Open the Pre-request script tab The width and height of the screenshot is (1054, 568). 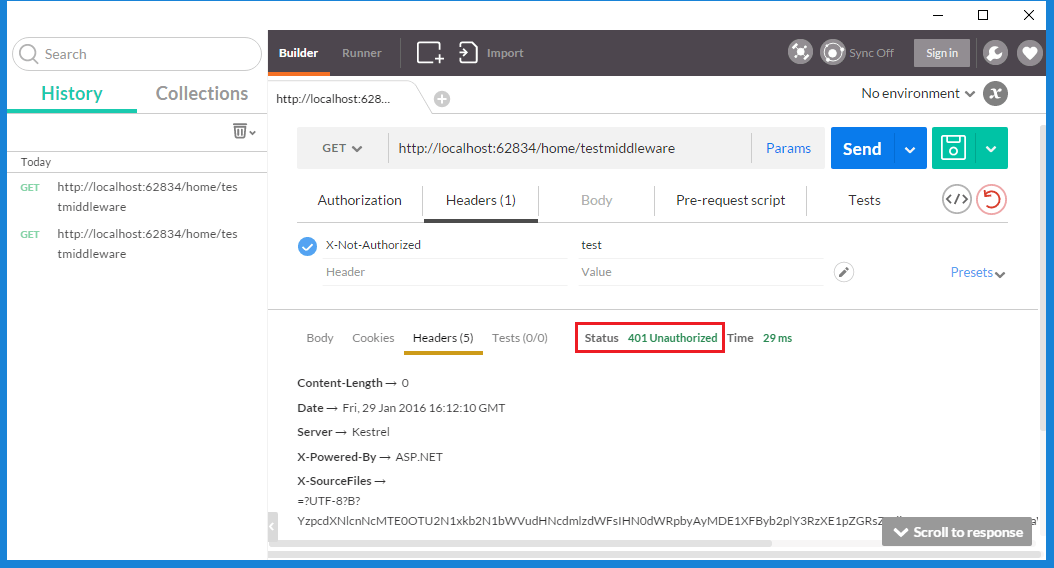click(x=731, y=200)
